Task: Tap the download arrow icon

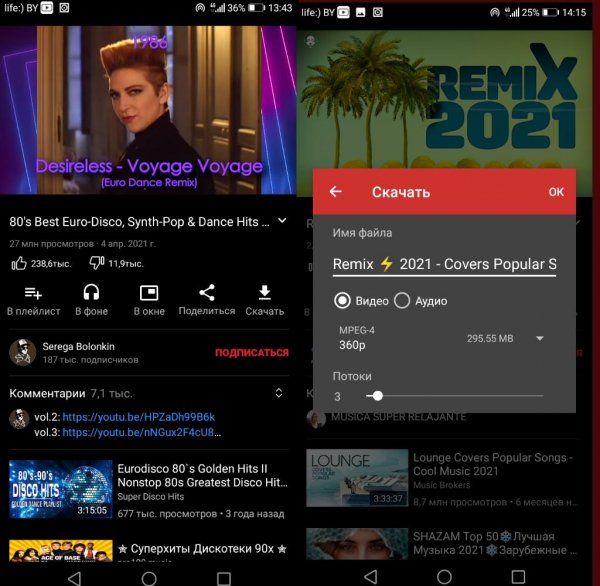Action: 264,292
